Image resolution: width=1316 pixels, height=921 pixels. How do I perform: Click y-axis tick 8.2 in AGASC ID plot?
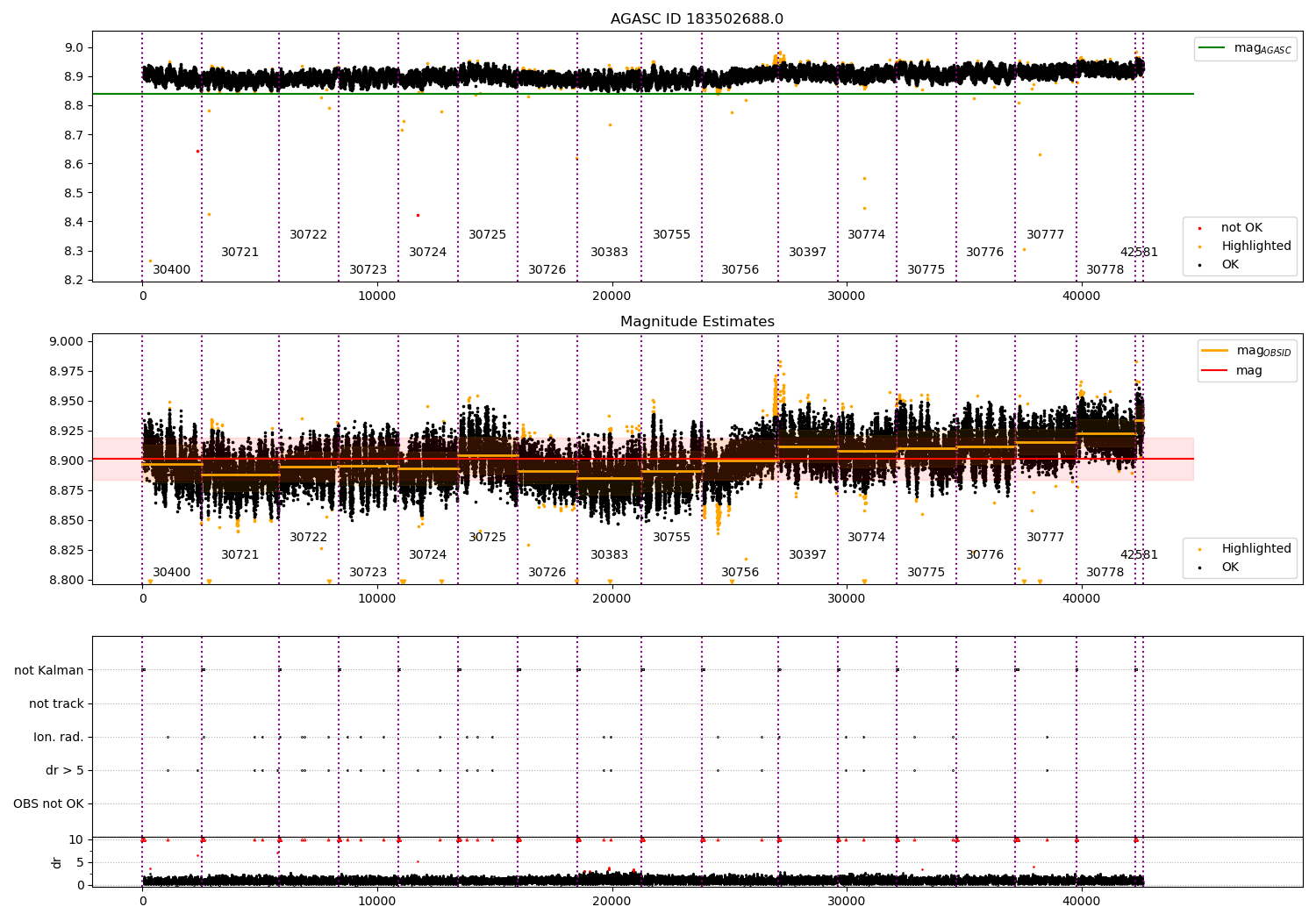tap(75, 281)
